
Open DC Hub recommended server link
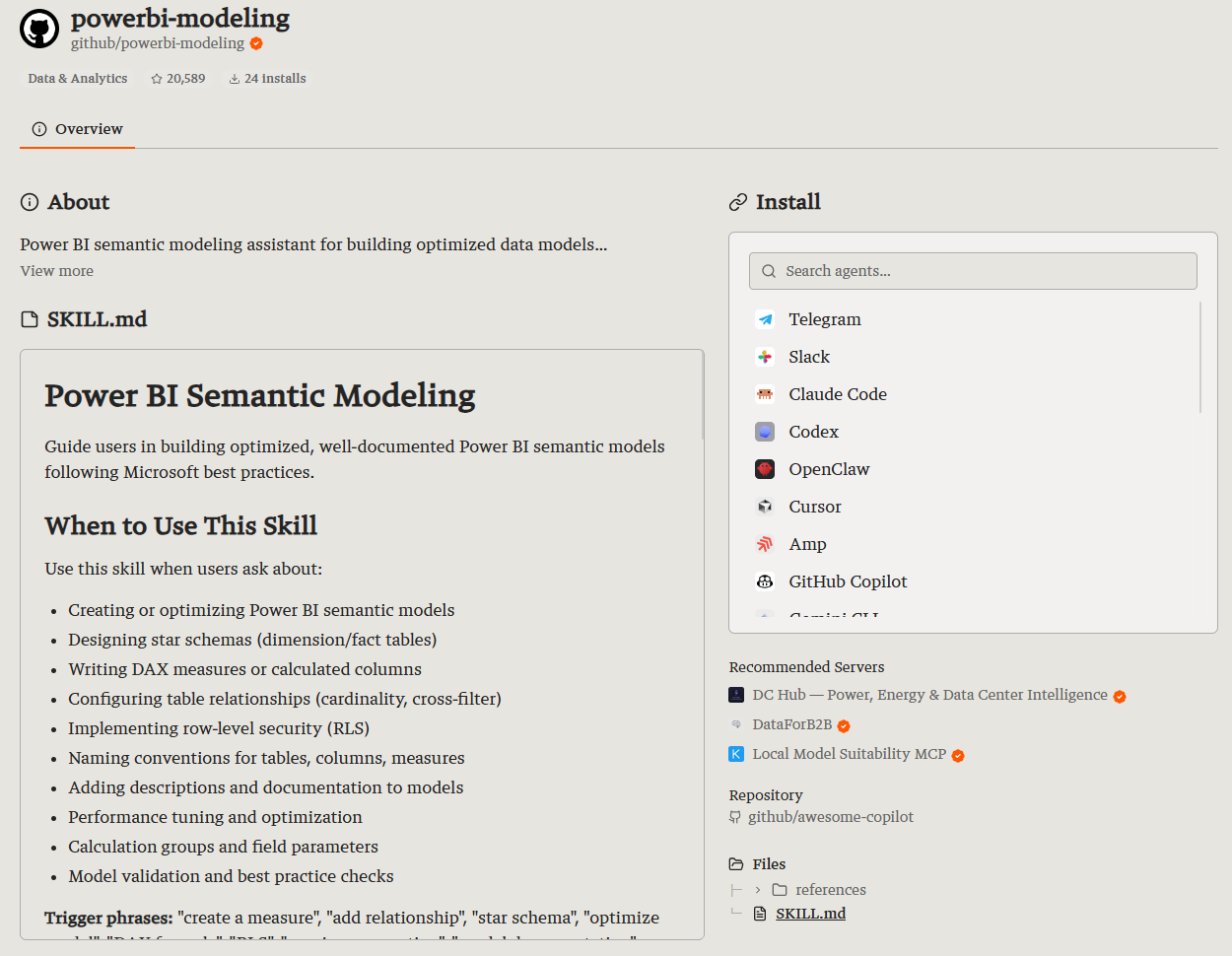click(929, 695)
